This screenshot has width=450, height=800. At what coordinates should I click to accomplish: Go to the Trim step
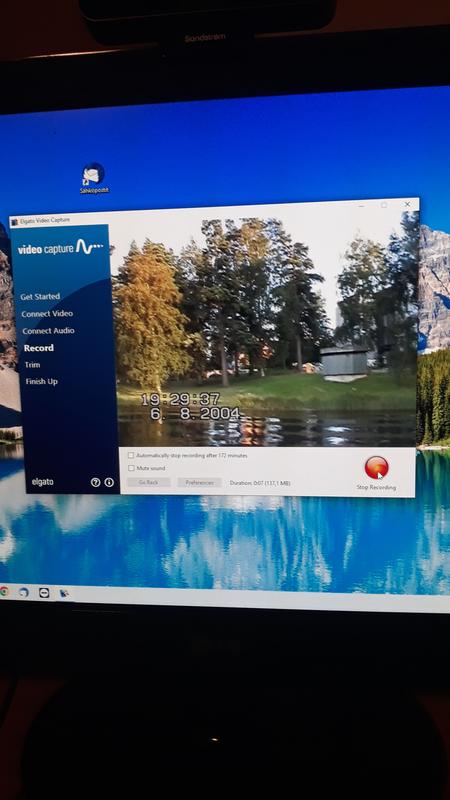point(33,365)
